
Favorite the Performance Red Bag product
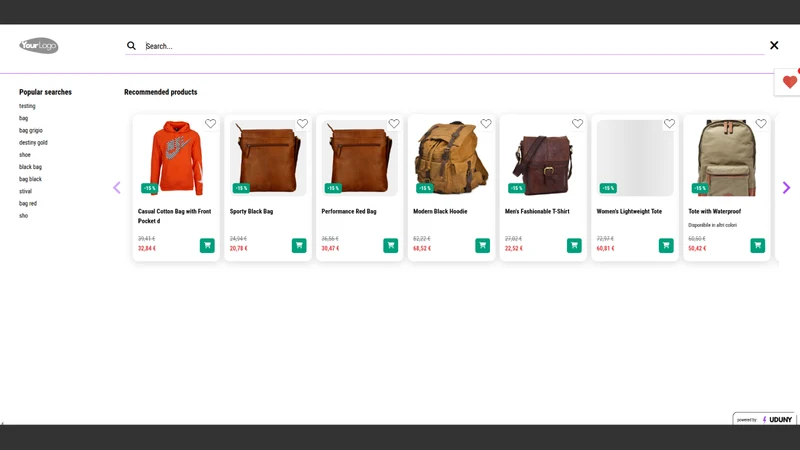(394, 123)
